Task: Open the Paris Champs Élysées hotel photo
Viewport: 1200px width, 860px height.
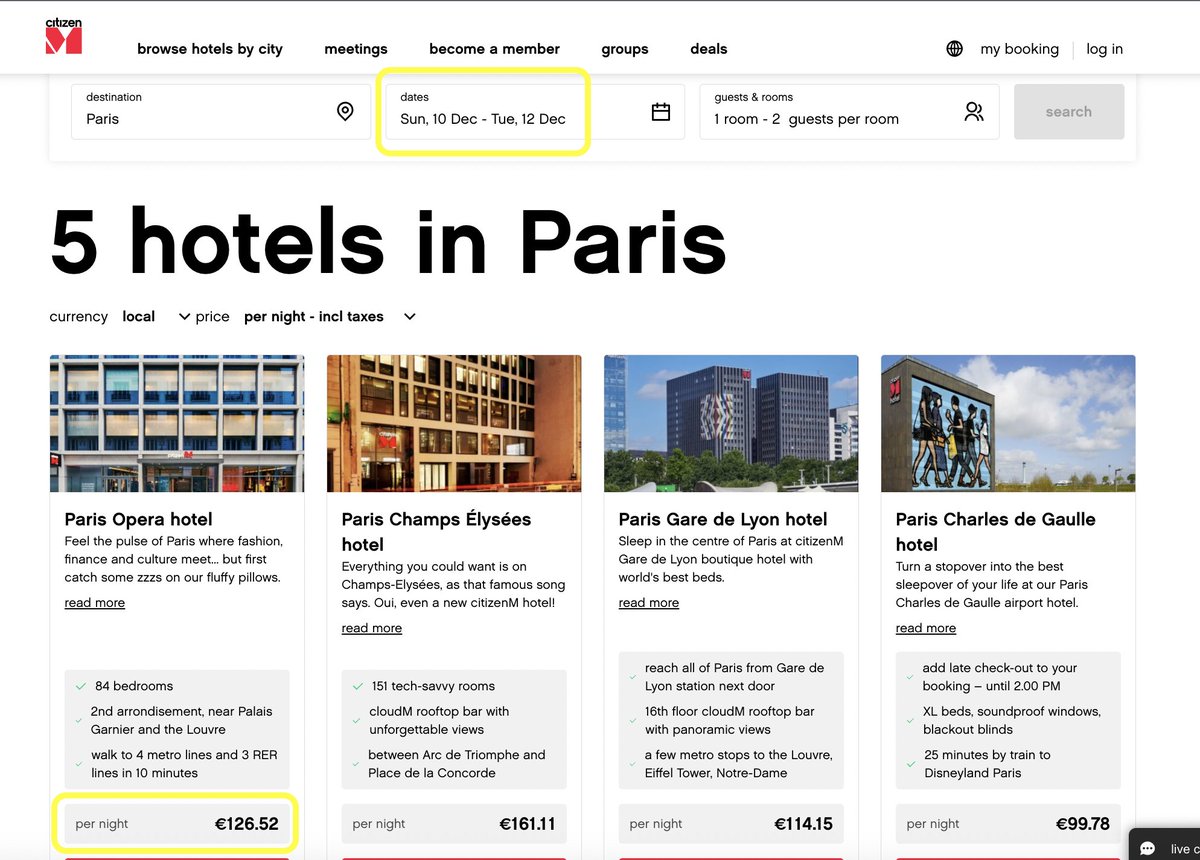Action: click(454, 424)
